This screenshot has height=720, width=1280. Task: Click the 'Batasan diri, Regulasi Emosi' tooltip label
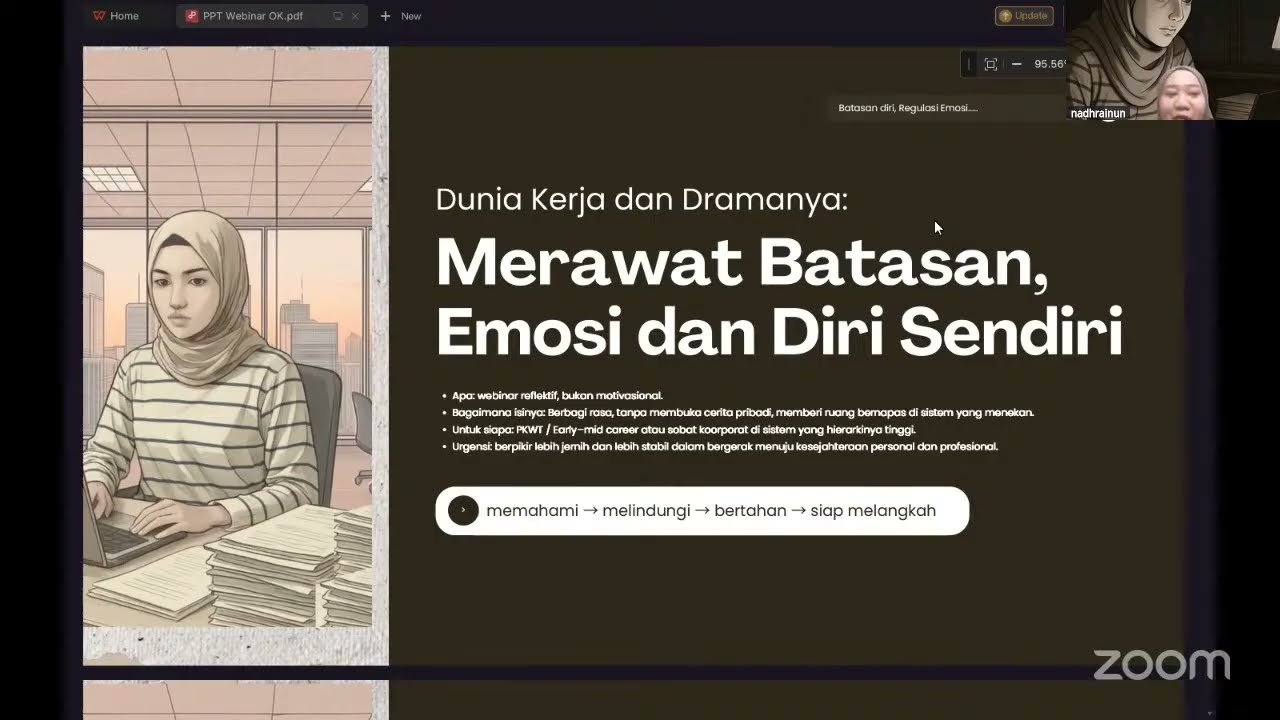(x=908, y=108)
